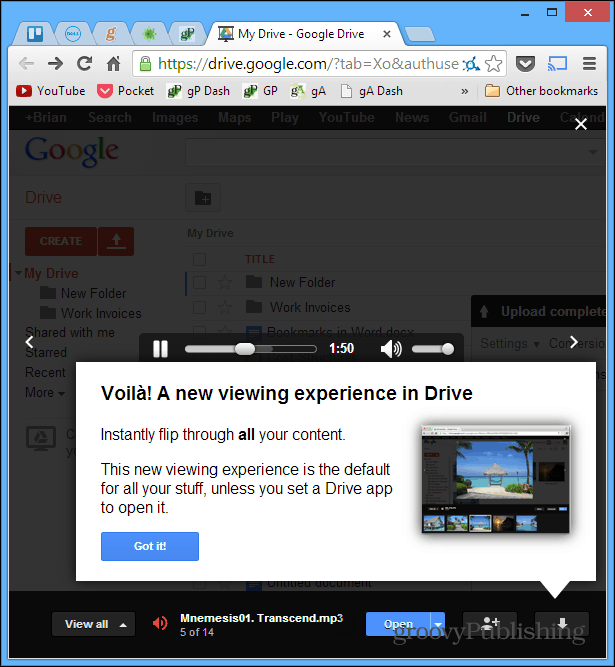Adjust the volume slider
This screenshot has width=615, height=667.
coord(433,349)
